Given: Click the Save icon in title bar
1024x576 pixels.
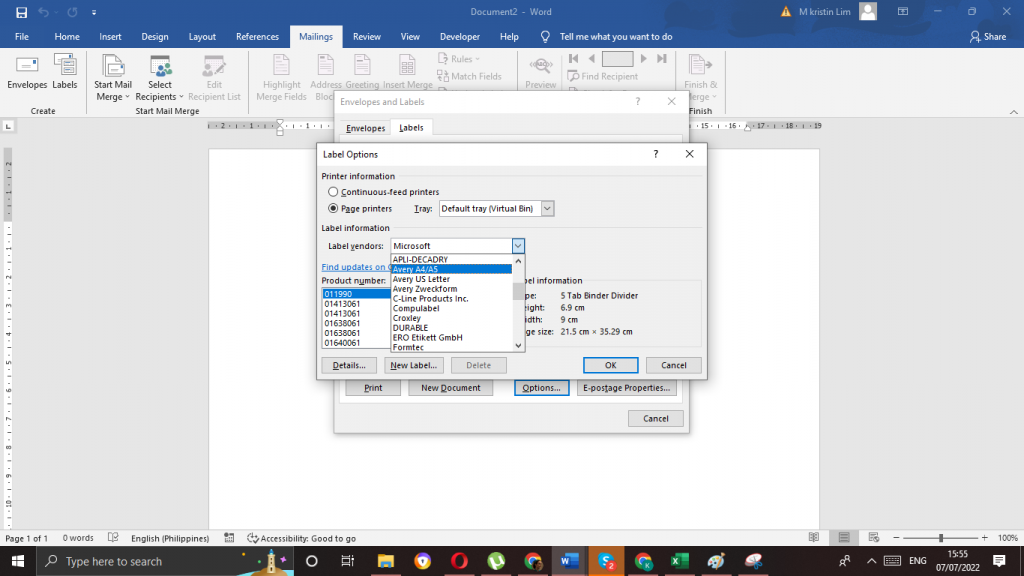Looking at the screenshot, I should click(22, 12).
